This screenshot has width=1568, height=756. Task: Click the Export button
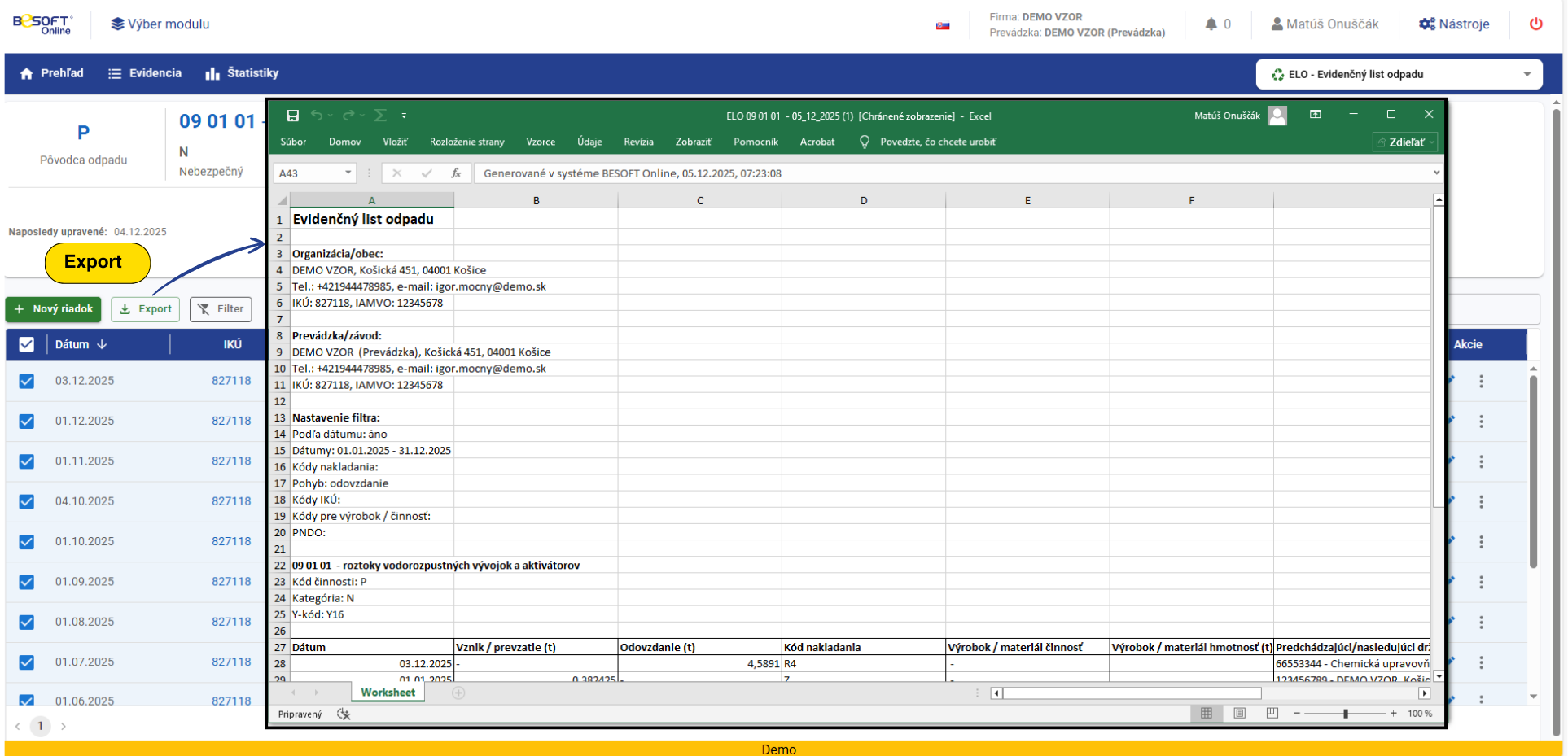(x=146, y=309)
